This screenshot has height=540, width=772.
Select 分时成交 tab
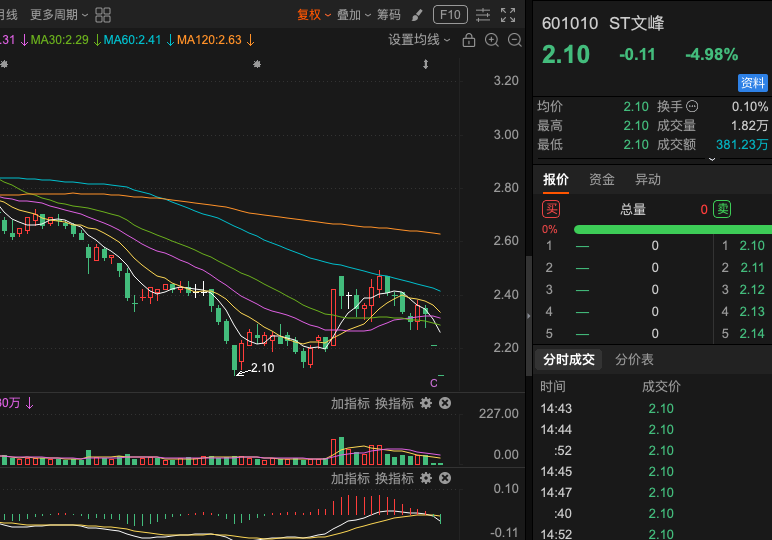569,360
